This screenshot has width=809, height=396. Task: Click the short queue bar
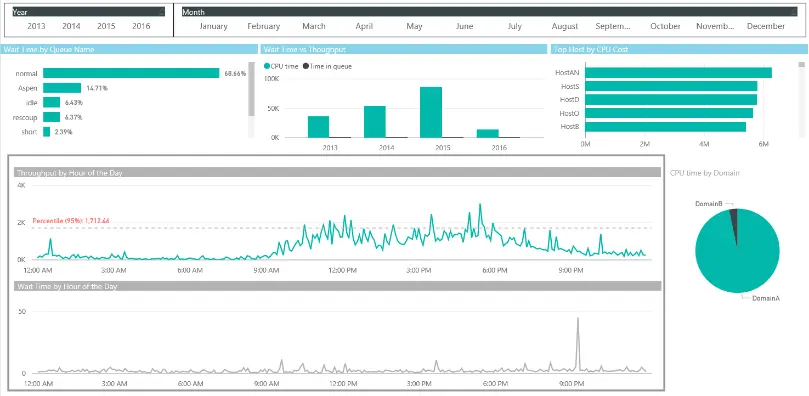pos(46,132)
